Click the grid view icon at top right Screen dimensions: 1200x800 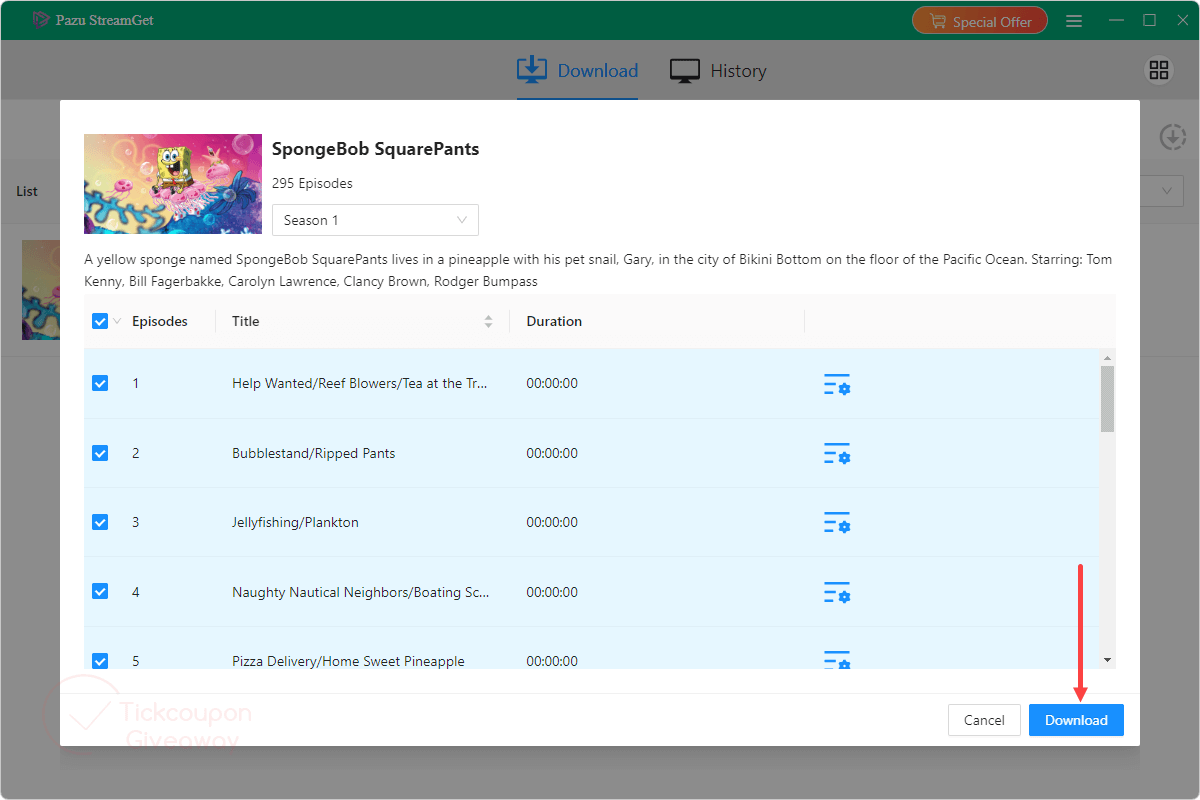pos(1159,70)
